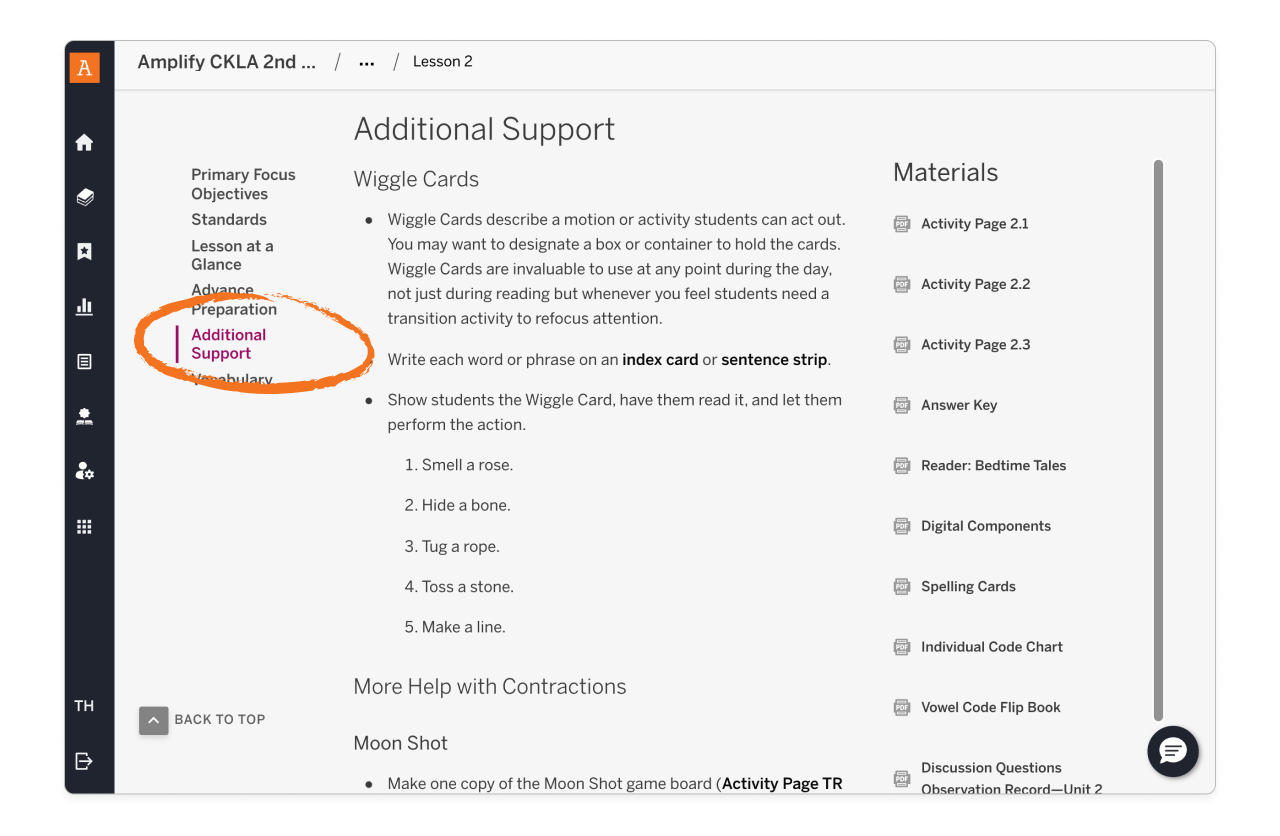Open the starred bookmark icon in sidebar

pos(85,252)
